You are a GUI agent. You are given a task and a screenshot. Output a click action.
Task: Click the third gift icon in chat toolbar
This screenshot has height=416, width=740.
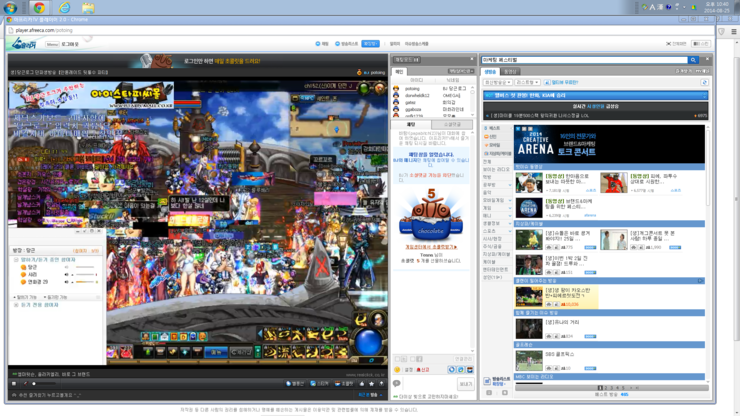pyautogui.click(x=469, y=370)
